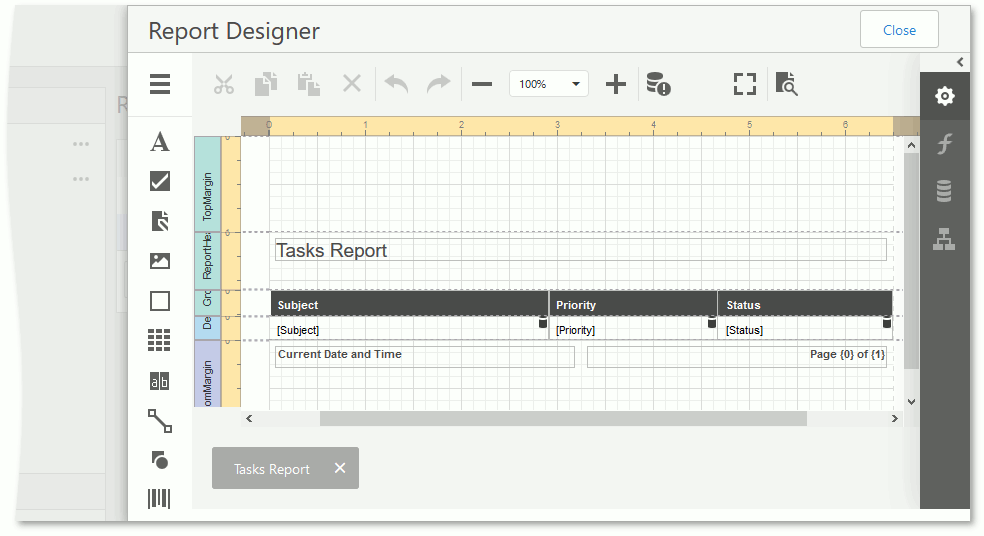Close the Tasks Report tab
984x536 pixels.
(340, 468)
